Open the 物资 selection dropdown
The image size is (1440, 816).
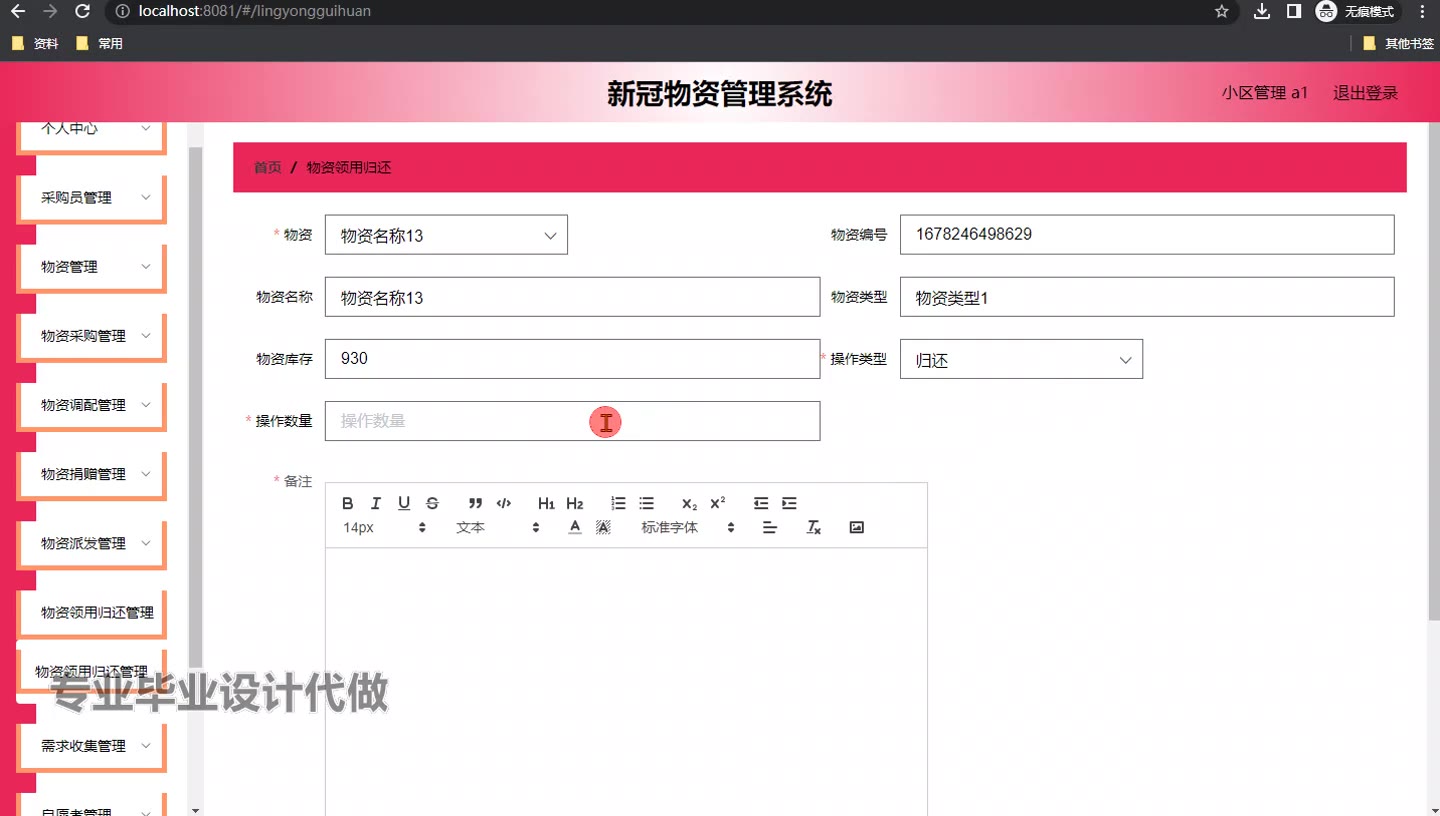pyautogui.click(x=446, y=235)
